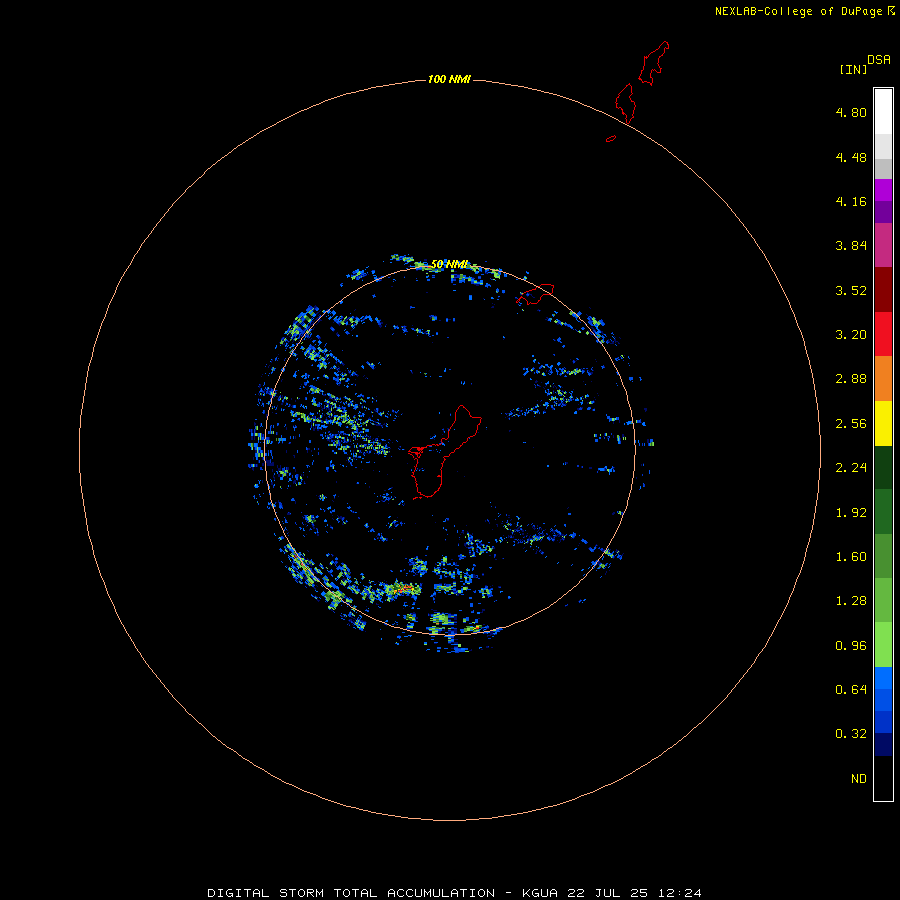Viewport: 900px width, 900px height.
Task: Click the 1.28 legend value
Action: 851,601
